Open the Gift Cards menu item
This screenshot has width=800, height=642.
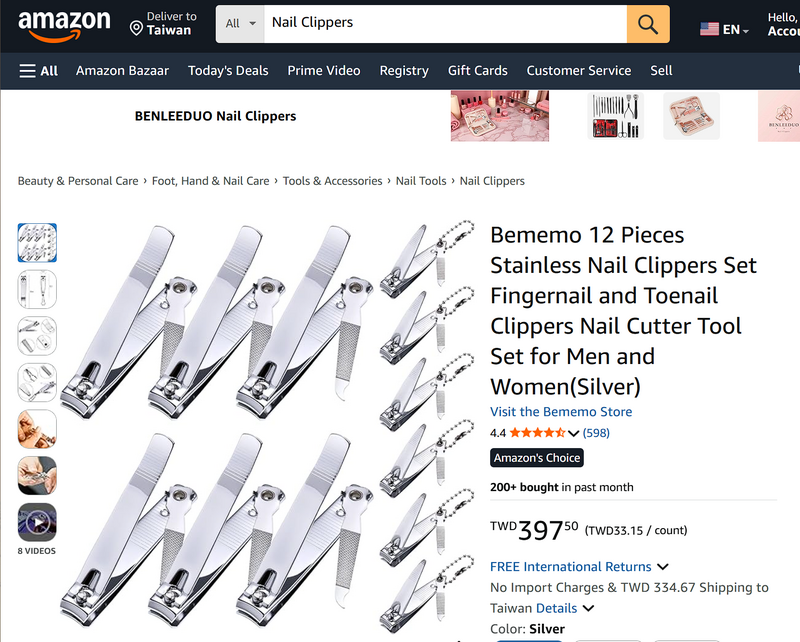(477, 70)
